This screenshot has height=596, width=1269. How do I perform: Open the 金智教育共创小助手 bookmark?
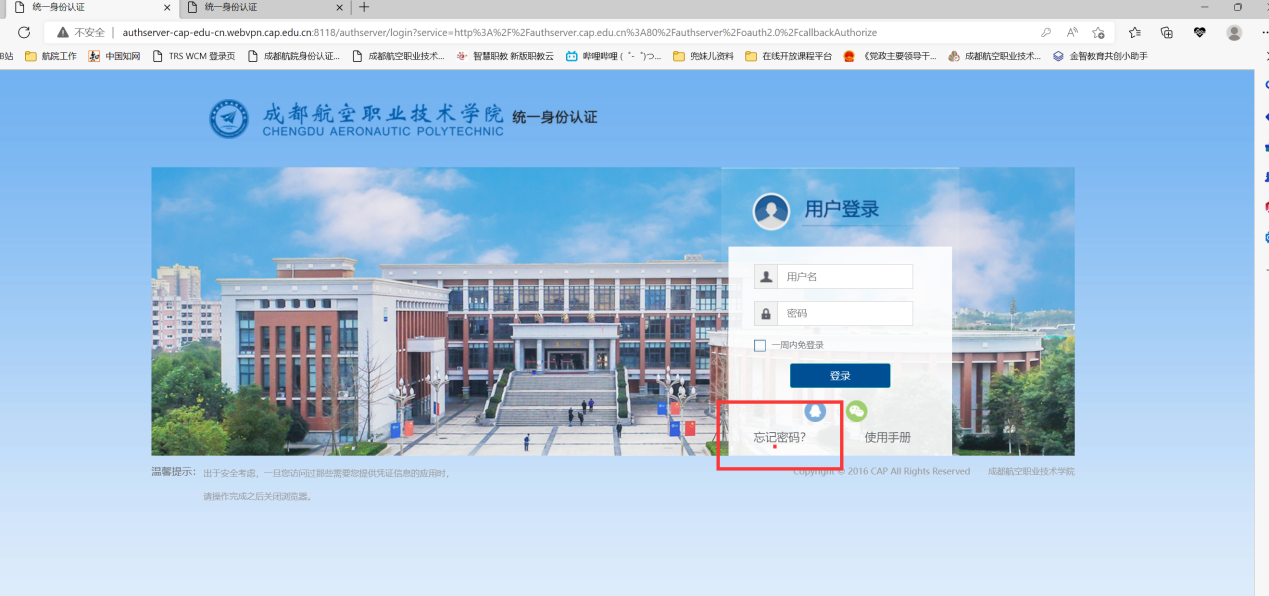[x=1100, y=56]
